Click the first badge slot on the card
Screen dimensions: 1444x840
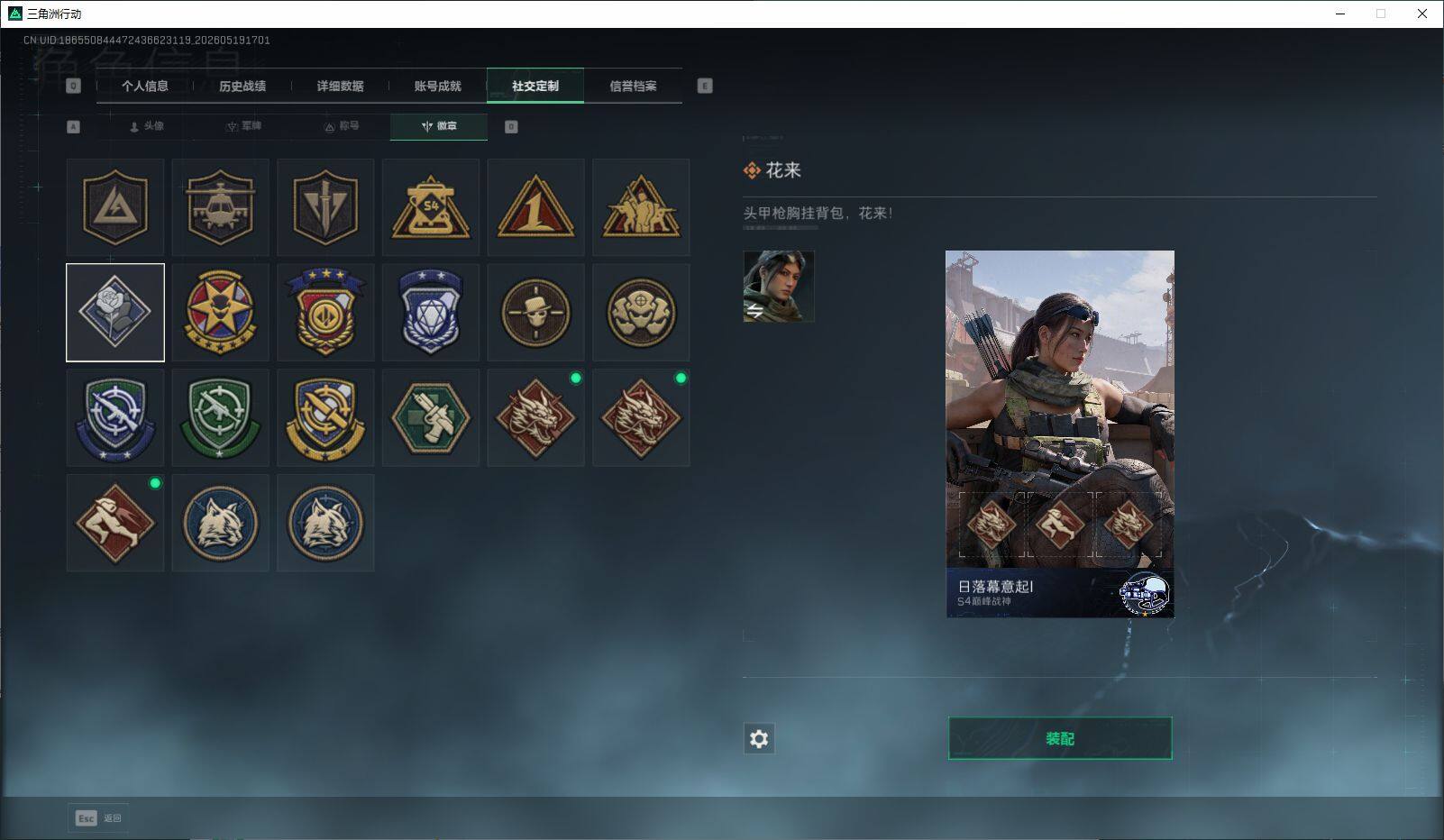[992, 524]
